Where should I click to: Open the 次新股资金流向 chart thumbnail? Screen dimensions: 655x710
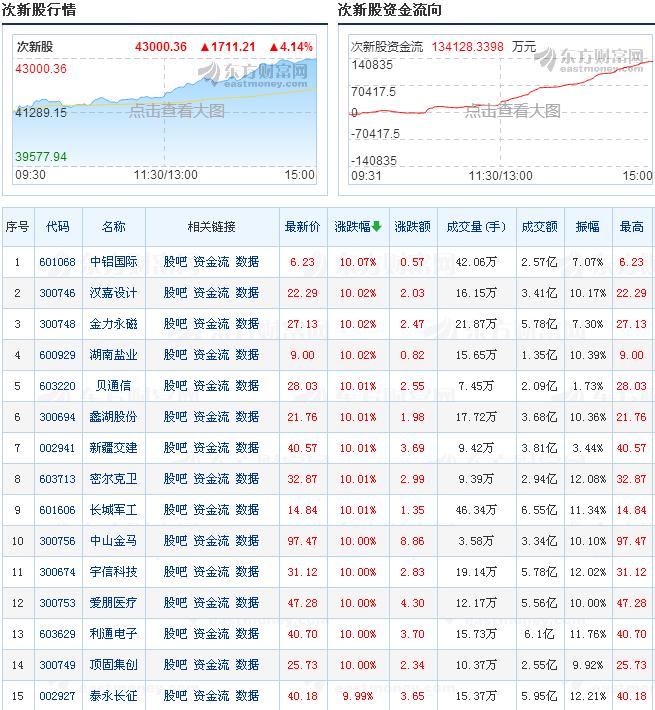tap(501, 110)
